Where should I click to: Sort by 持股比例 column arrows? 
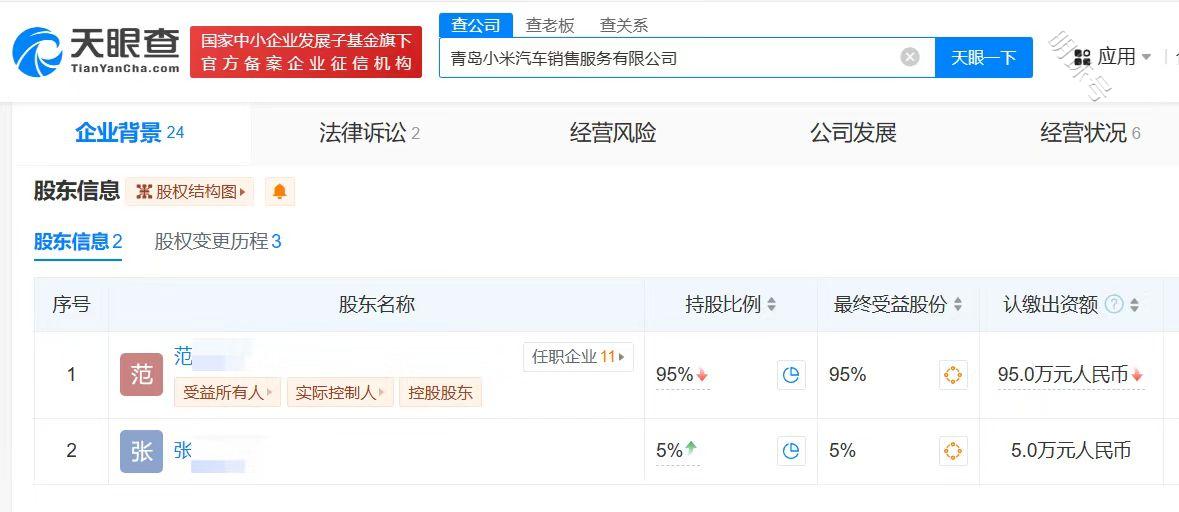pos(771,304)
